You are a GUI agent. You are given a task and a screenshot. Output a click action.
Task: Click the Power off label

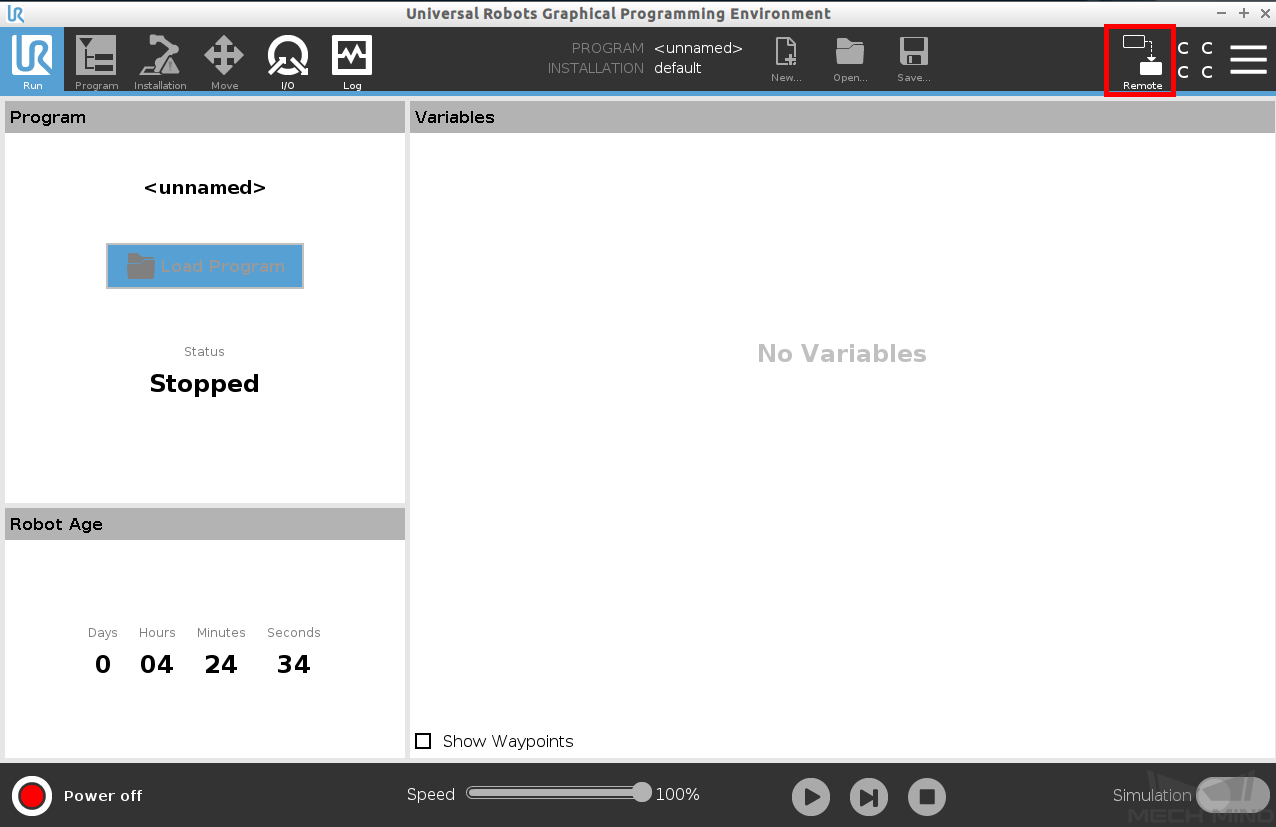tap(103, 796)
